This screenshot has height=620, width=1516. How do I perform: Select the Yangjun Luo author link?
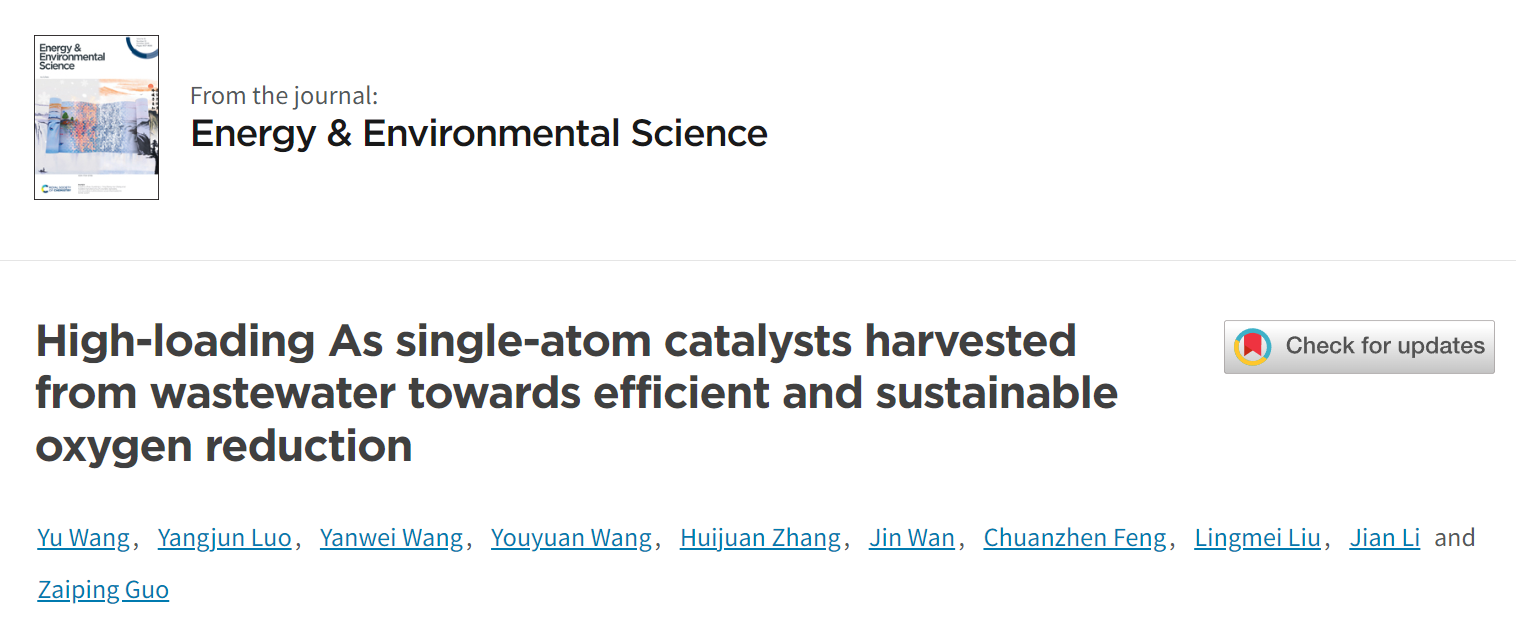(225, 538)
